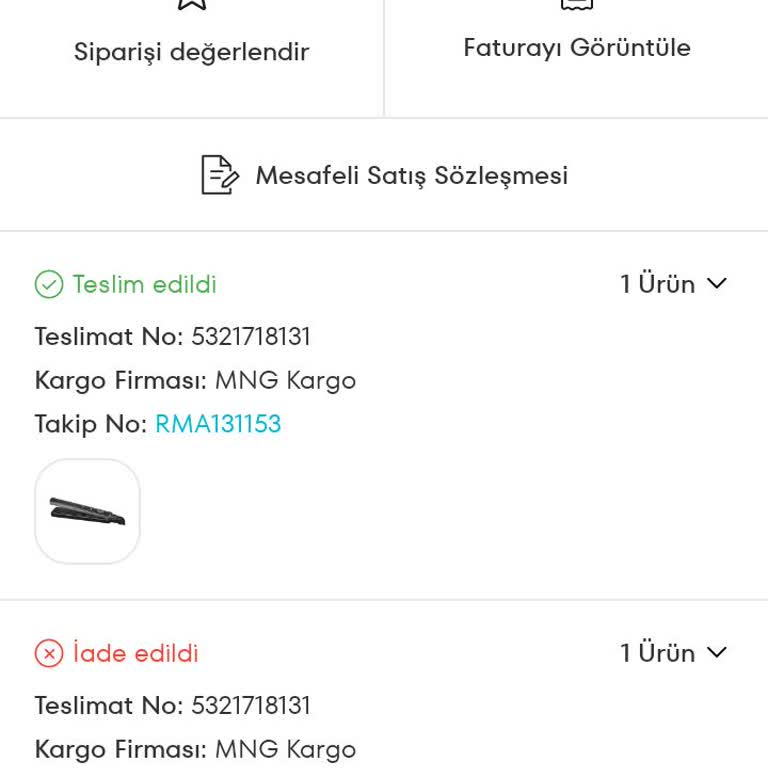This screenshot has width=768, height=768.
Task: Tap the red İade edildi status text
Action: click(x=136, y=654)
